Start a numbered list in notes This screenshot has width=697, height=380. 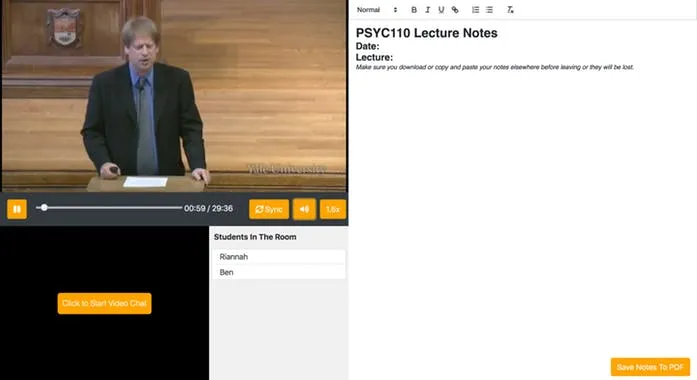(x=476, y=10)
